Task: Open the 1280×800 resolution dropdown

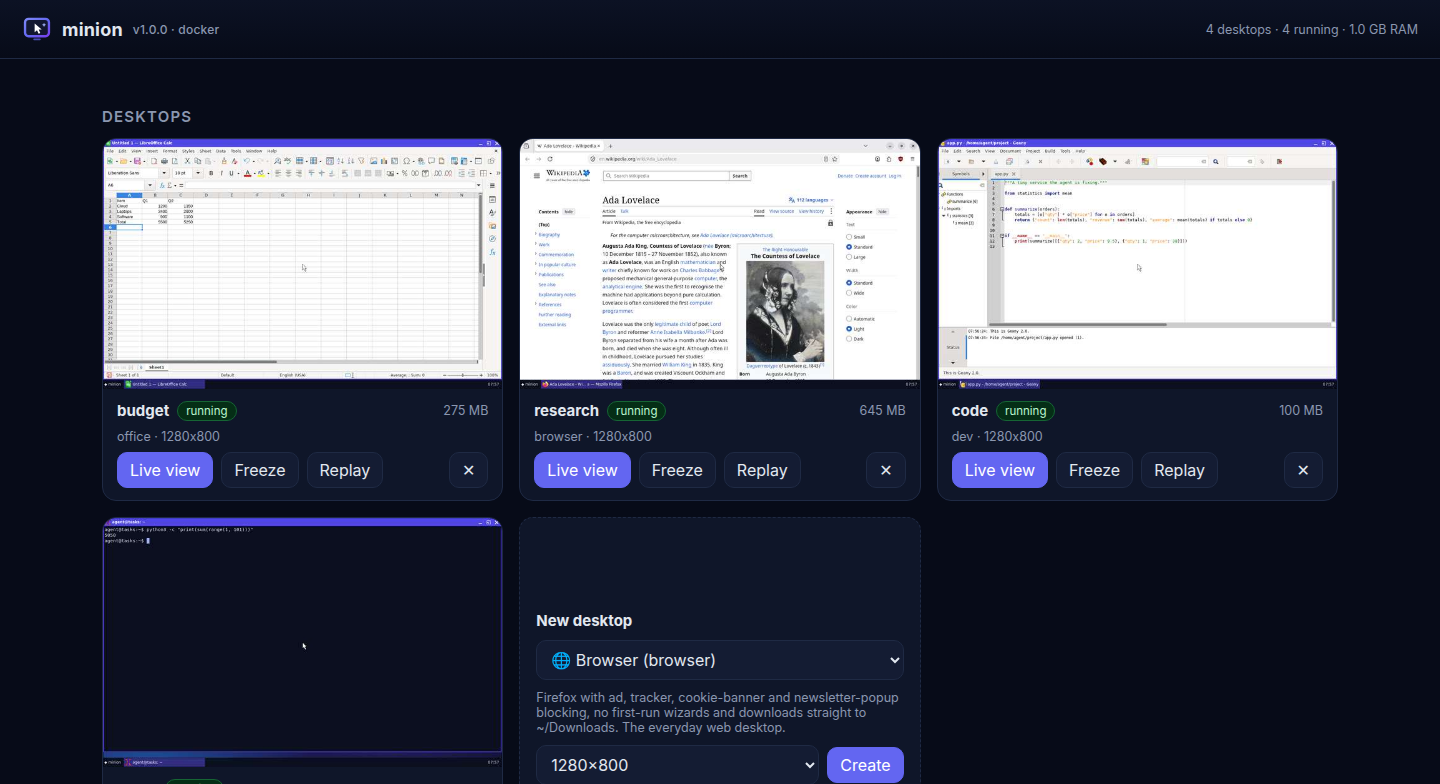Action: [677, 765]
